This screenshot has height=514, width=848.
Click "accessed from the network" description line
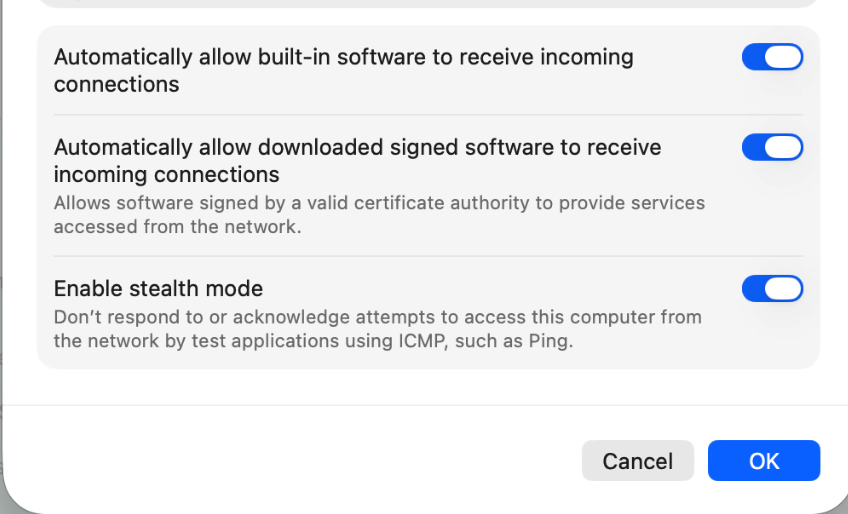click(177, 227)
